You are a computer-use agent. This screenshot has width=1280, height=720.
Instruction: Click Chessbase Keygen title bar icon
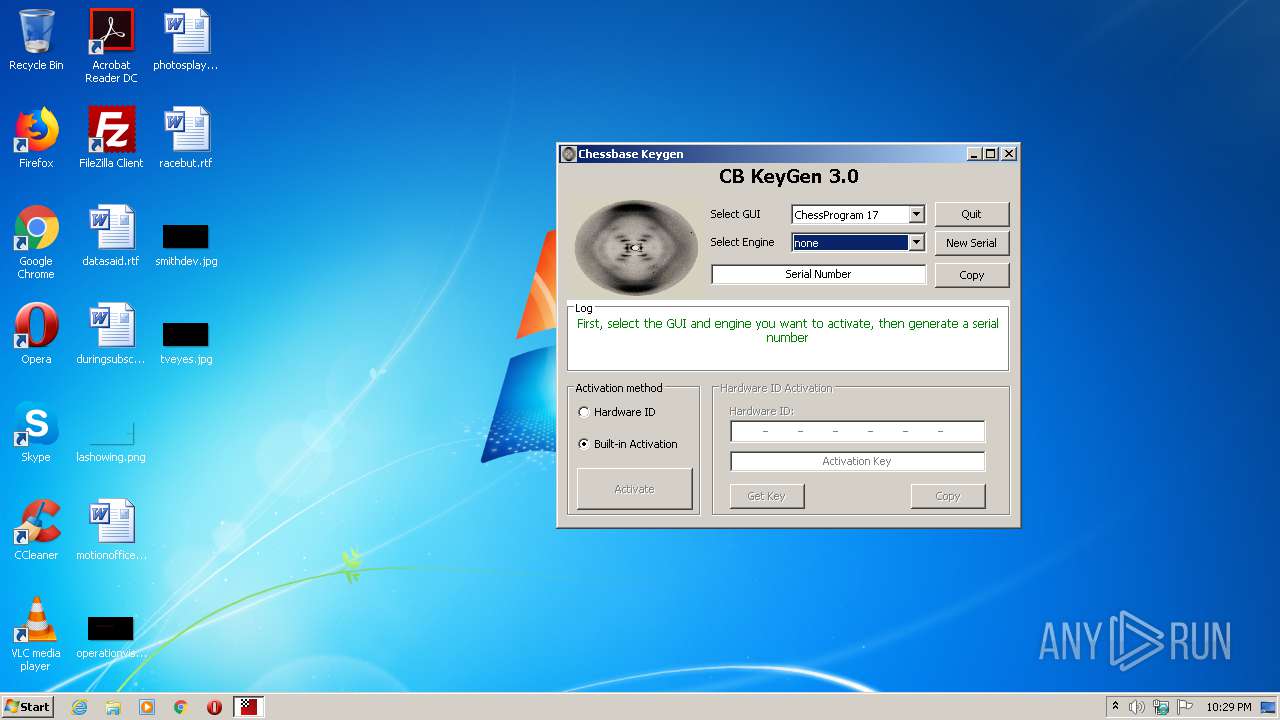[x=569, y=154]
